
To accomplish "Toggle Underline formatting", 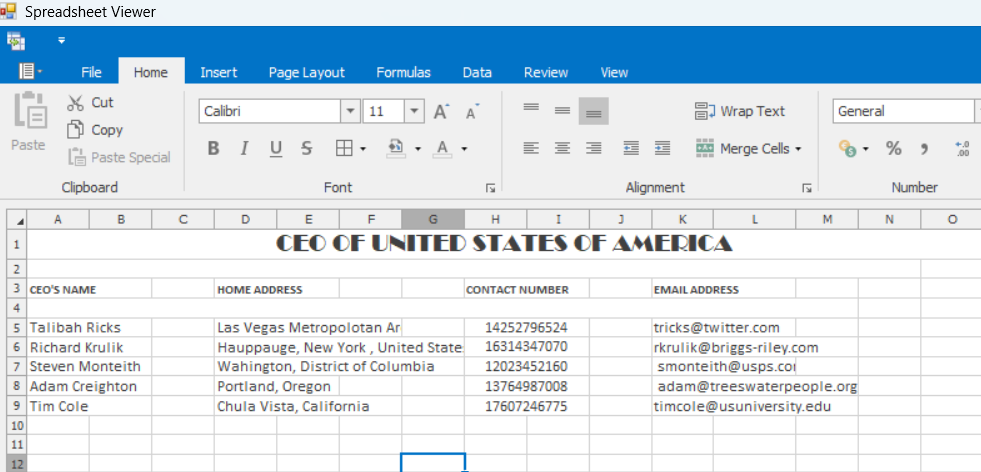I will [275, 148].
